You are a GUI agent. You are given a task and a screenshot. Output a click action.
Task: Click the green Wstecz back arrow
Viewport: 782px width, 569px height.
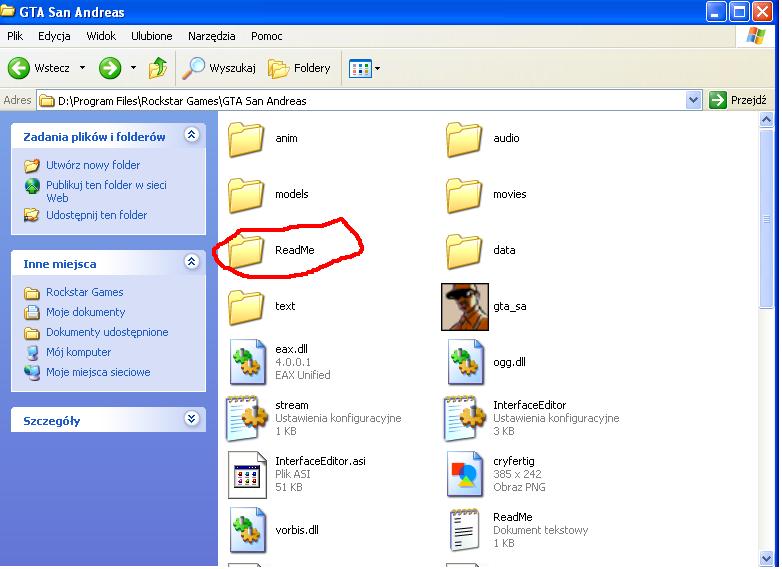(x=19, y=68)
